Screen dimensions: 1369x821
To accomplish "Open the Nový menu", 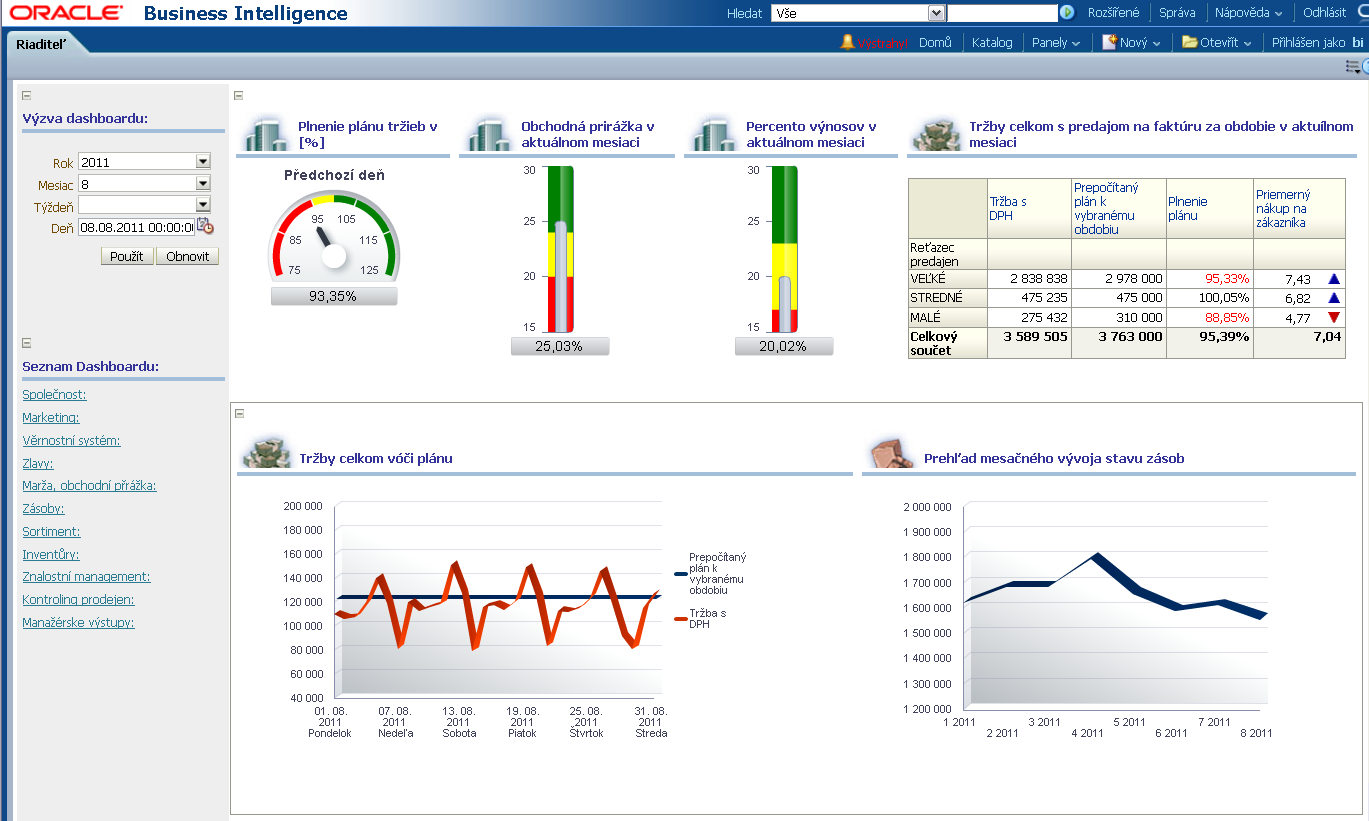I will pos(1140,43).
